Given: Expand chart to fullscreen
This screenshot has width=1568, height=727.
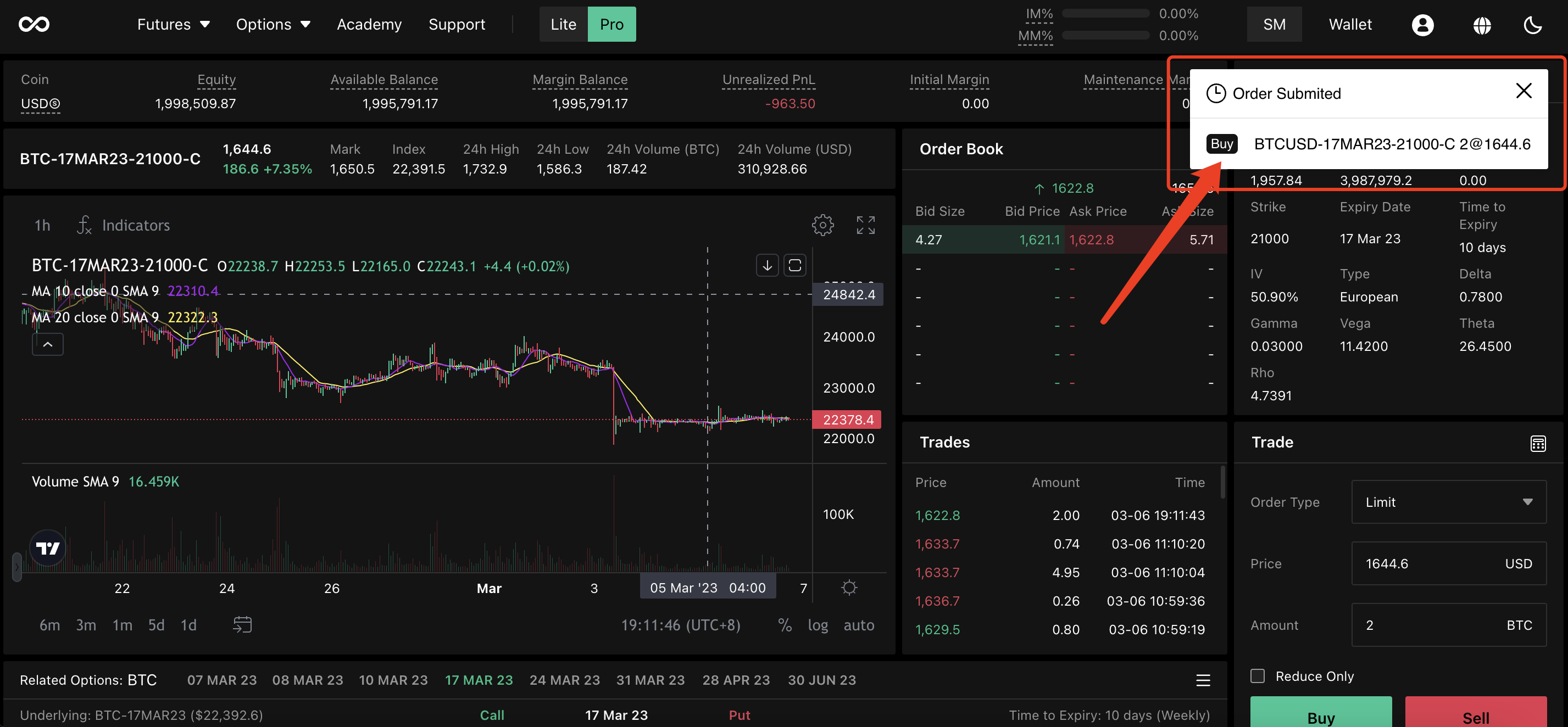Looking at the screenshot, I should click(865, 225).
